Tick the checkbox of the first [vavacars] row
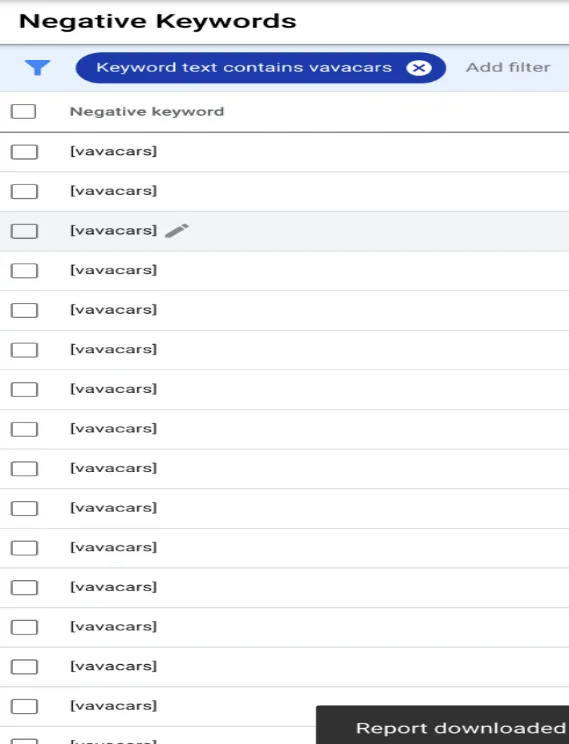 [x=24, y=152]
